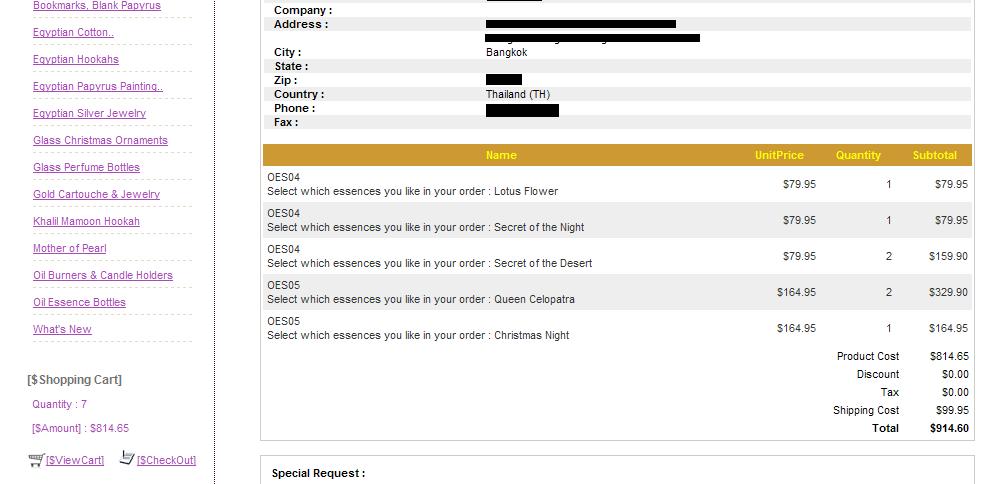Open Egyptian Cotton category link

(73, 33)
